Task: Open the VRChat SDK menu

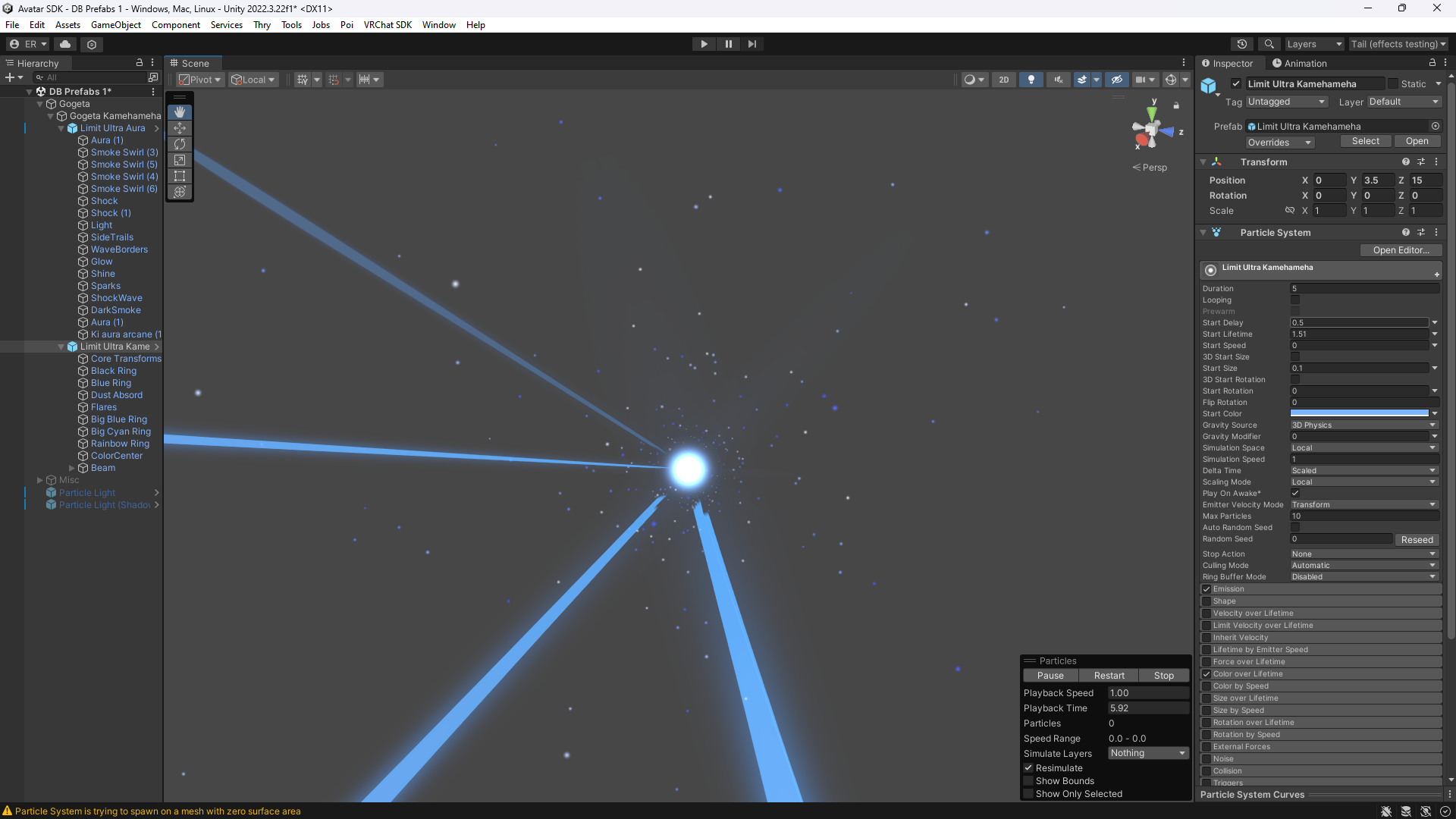Action: 388,25
